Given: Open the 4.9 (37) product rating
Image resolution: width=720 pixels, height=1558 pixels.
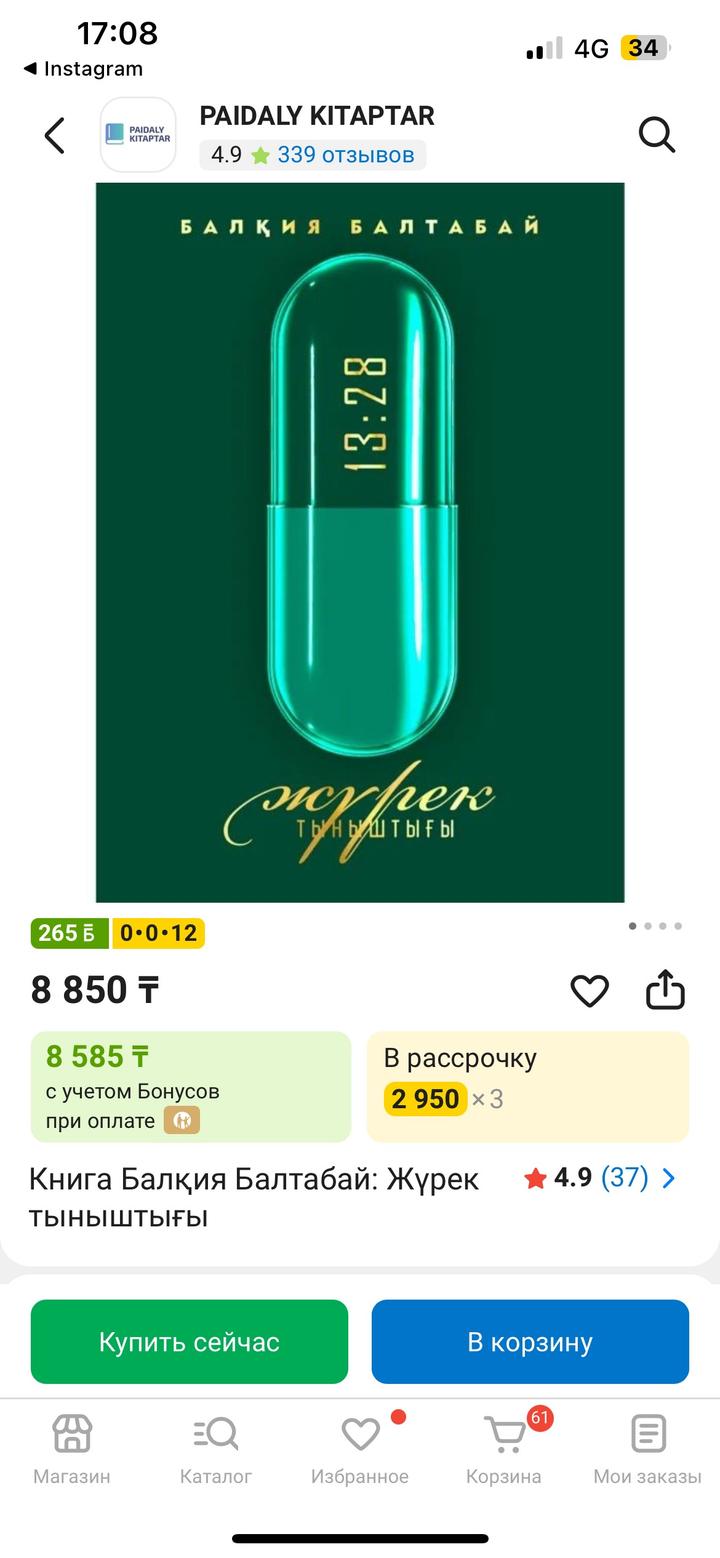Looking at the screenshot, I should (x=587, y=1178).
